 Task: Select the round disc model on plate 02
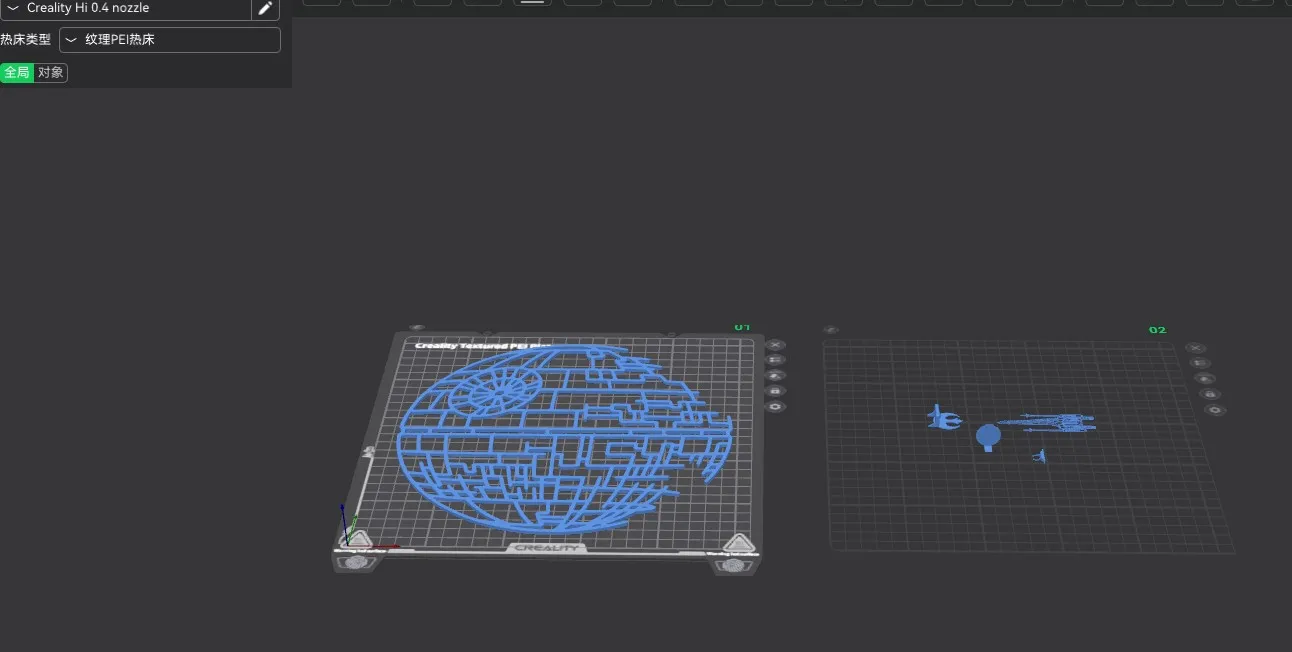coord(988,437)
